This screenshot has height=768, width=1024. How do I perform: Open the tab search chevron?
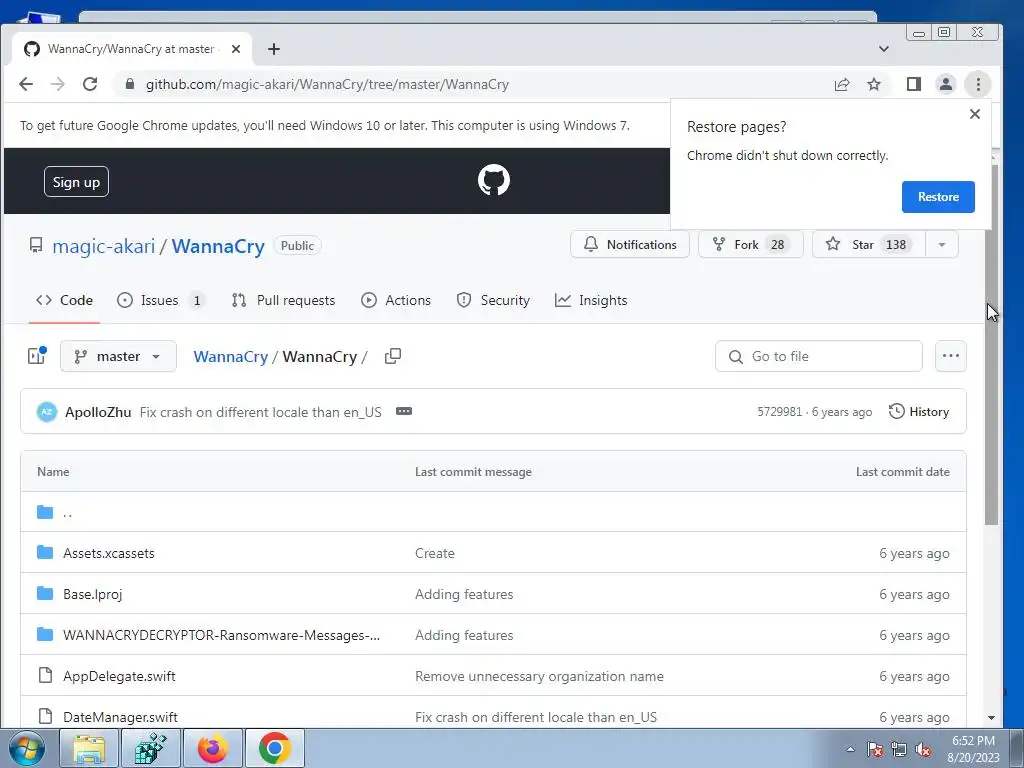coord(884,49)
